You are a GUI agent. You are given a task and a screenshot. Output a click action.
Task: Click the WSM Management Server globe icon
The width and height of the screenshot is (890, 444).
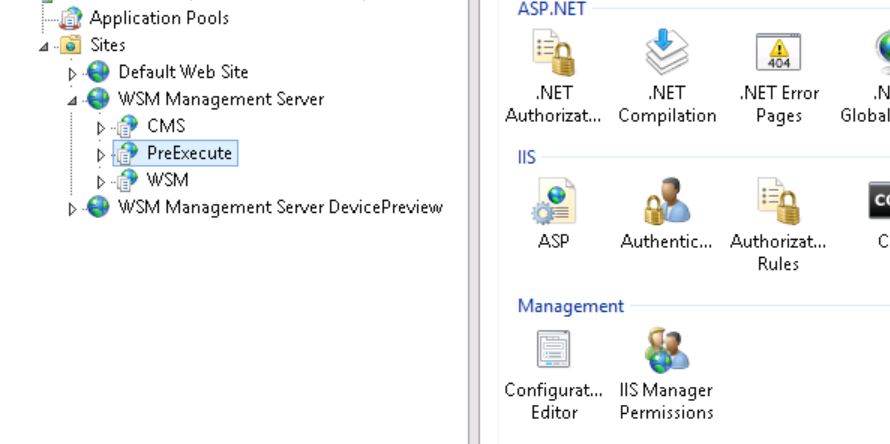coord(98,99)
